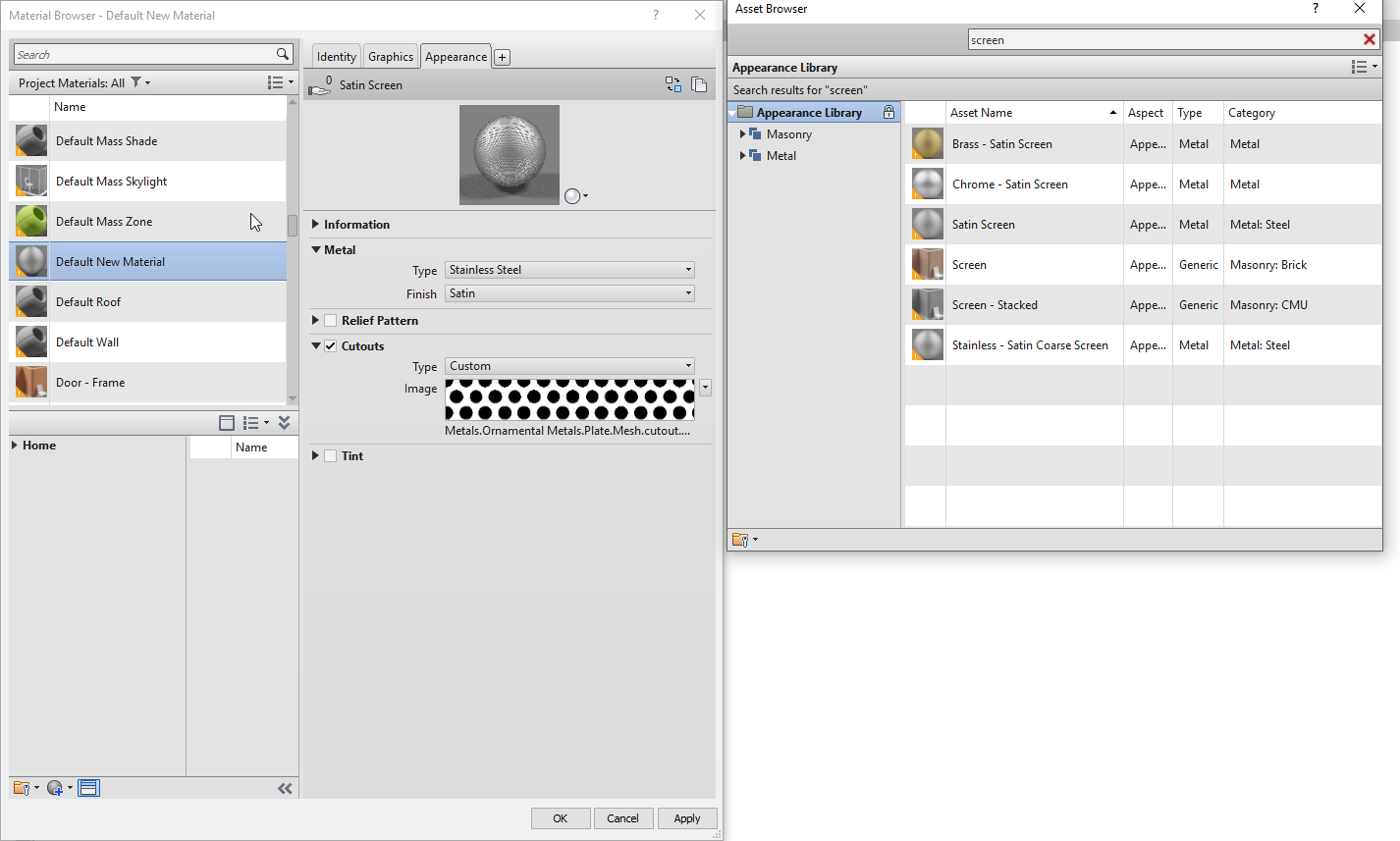1400x841 pixels.
Task: Click the add asset plus tab
Action: pyautogui.click(x=503, y=57)
